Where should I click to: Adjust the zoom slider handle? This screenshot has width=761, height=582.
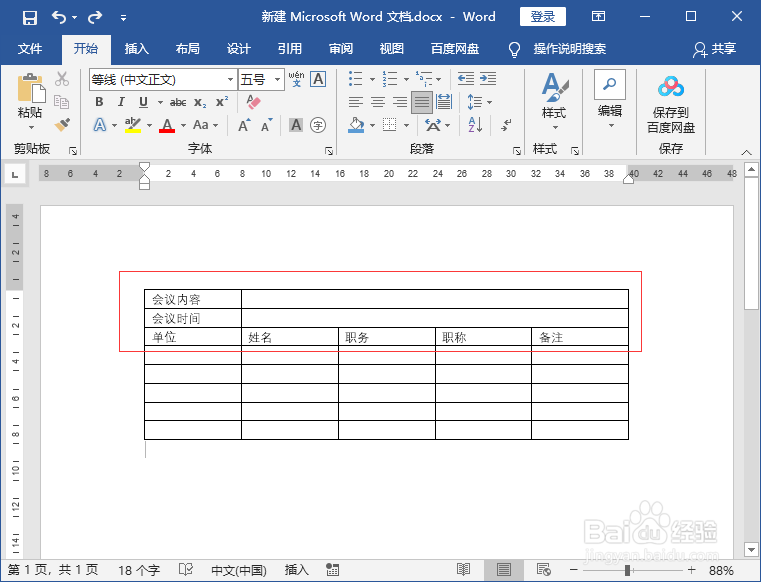(x=627, y=570)
